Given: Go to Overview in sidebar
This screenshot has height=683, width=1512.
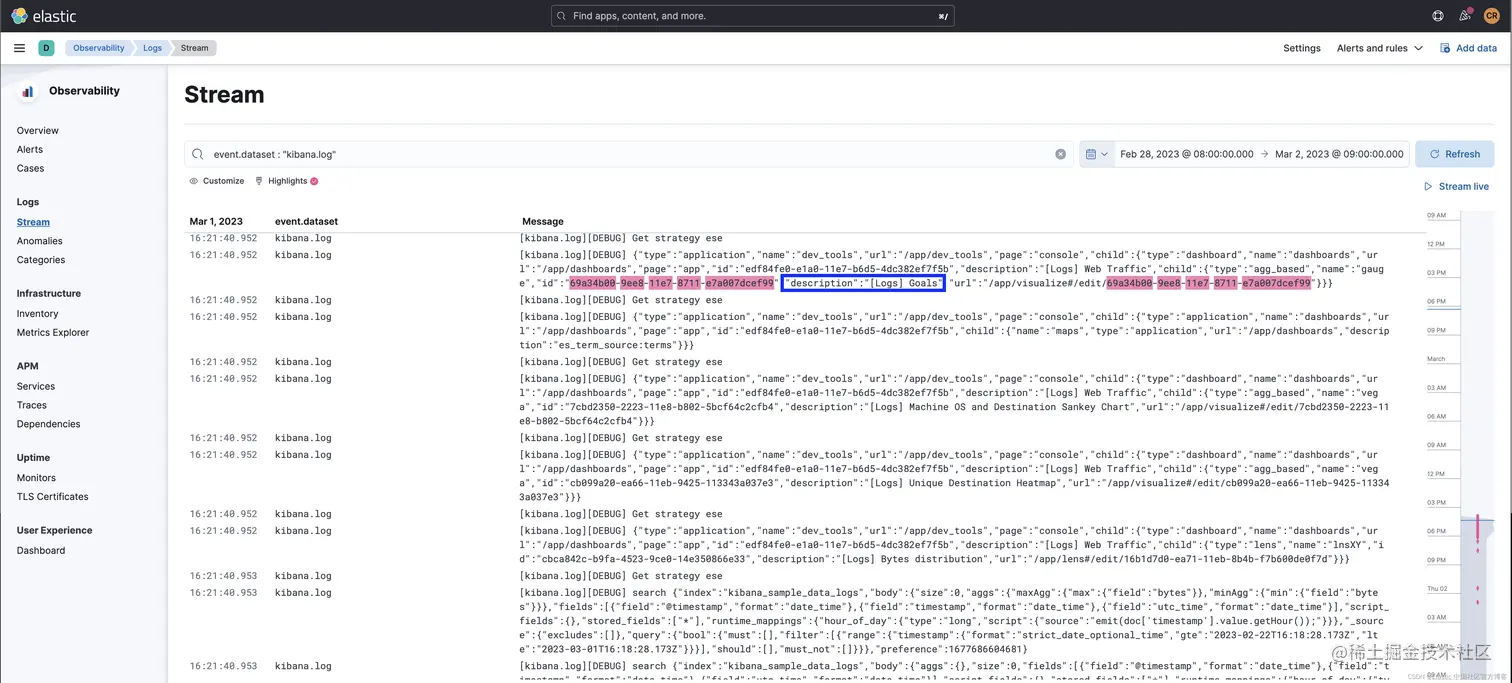Looking at the screenshot, I should pos(38,130).
